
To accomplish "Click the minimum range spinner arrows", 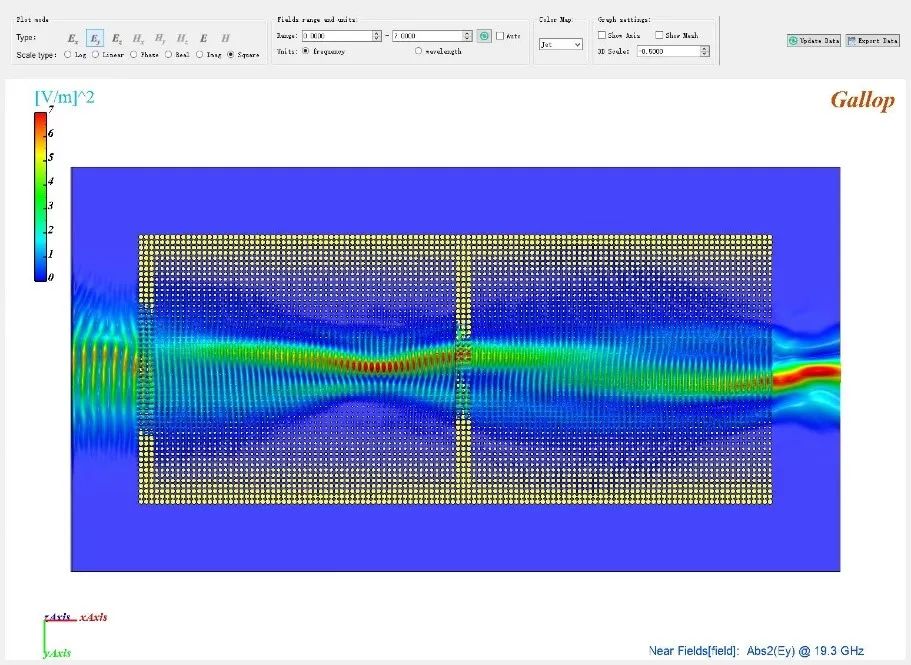I will tap(376, 36).
